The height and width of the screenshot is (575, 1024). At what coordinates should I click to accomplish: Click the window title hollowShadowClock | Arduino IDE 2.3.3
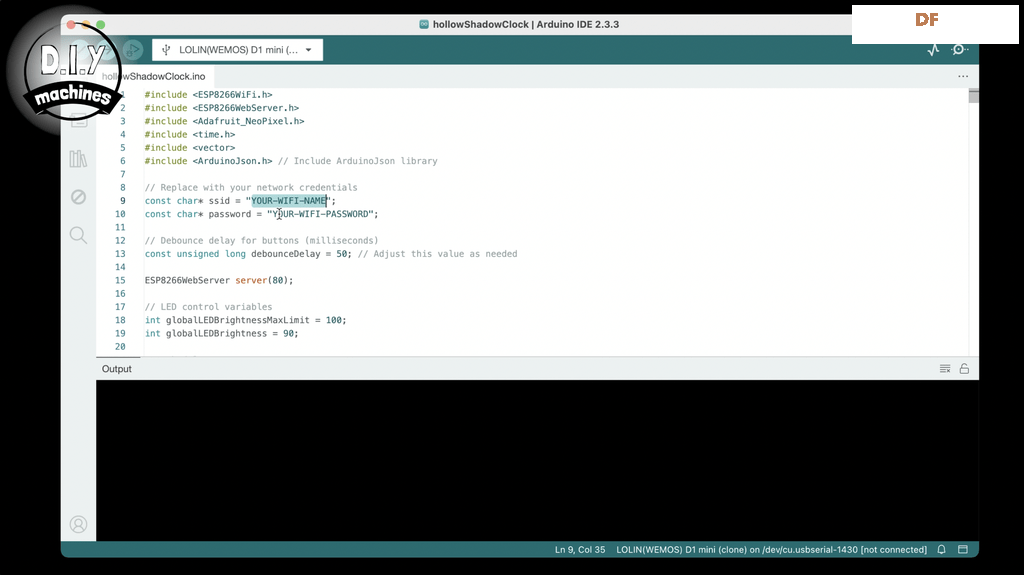[526, 24]
